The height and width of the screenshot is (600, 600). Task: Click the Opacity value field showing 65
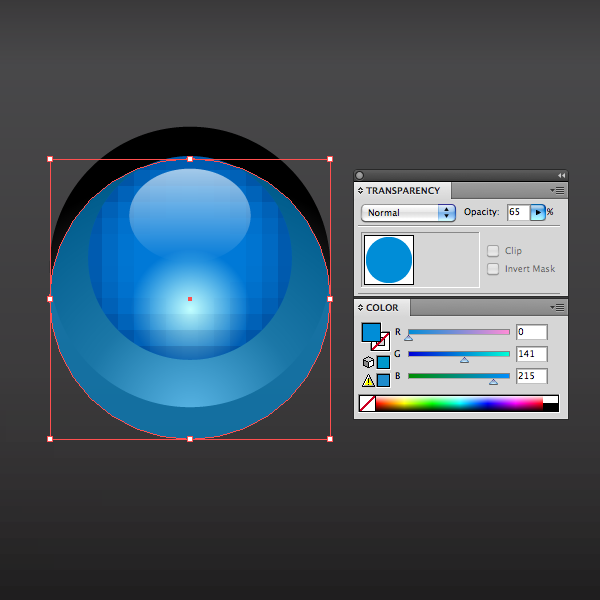(x=518, y=212)
